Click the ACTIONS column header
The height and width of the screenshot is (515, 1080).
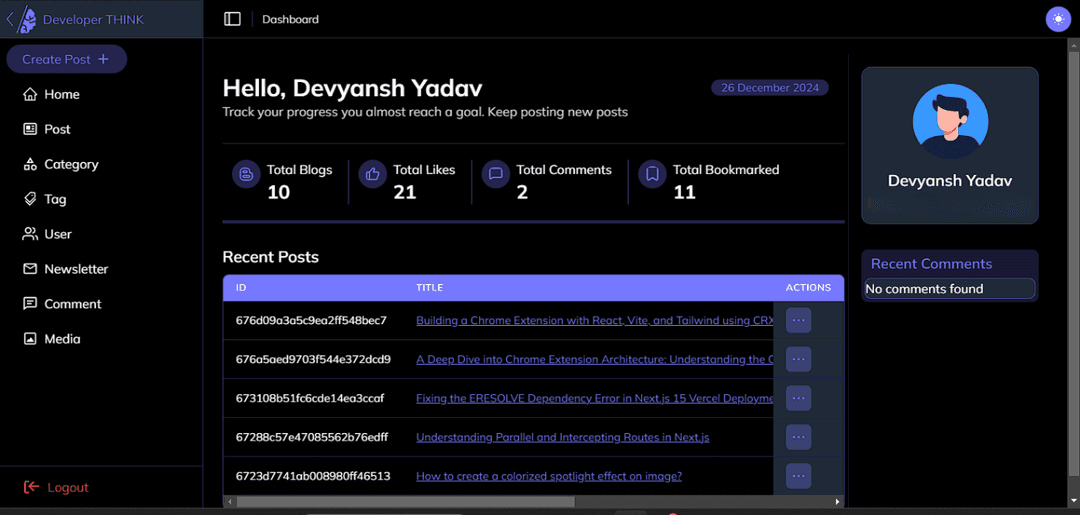coord(808,288)
